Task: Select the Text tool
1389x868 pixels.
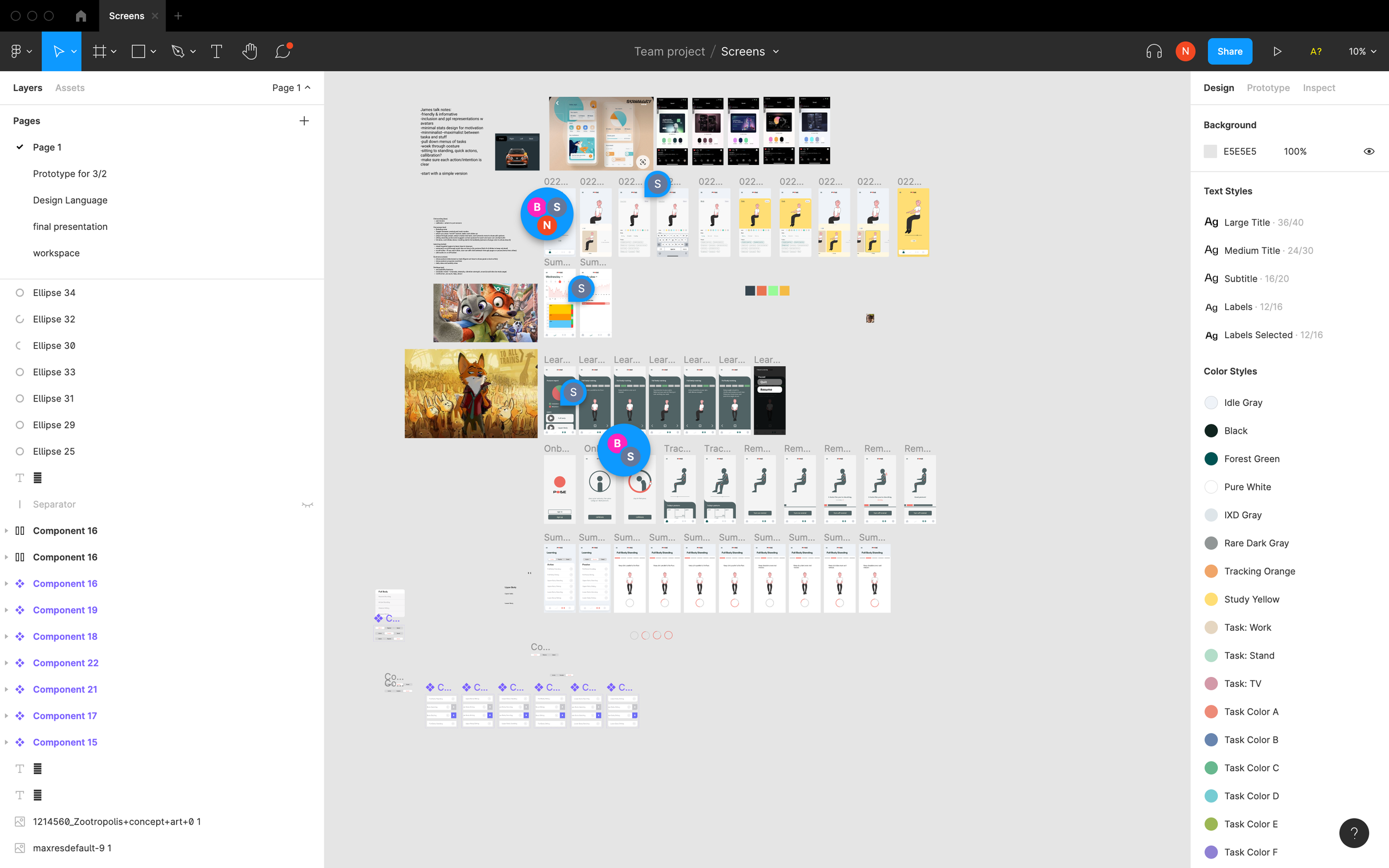Action: [x=217, y=51]
